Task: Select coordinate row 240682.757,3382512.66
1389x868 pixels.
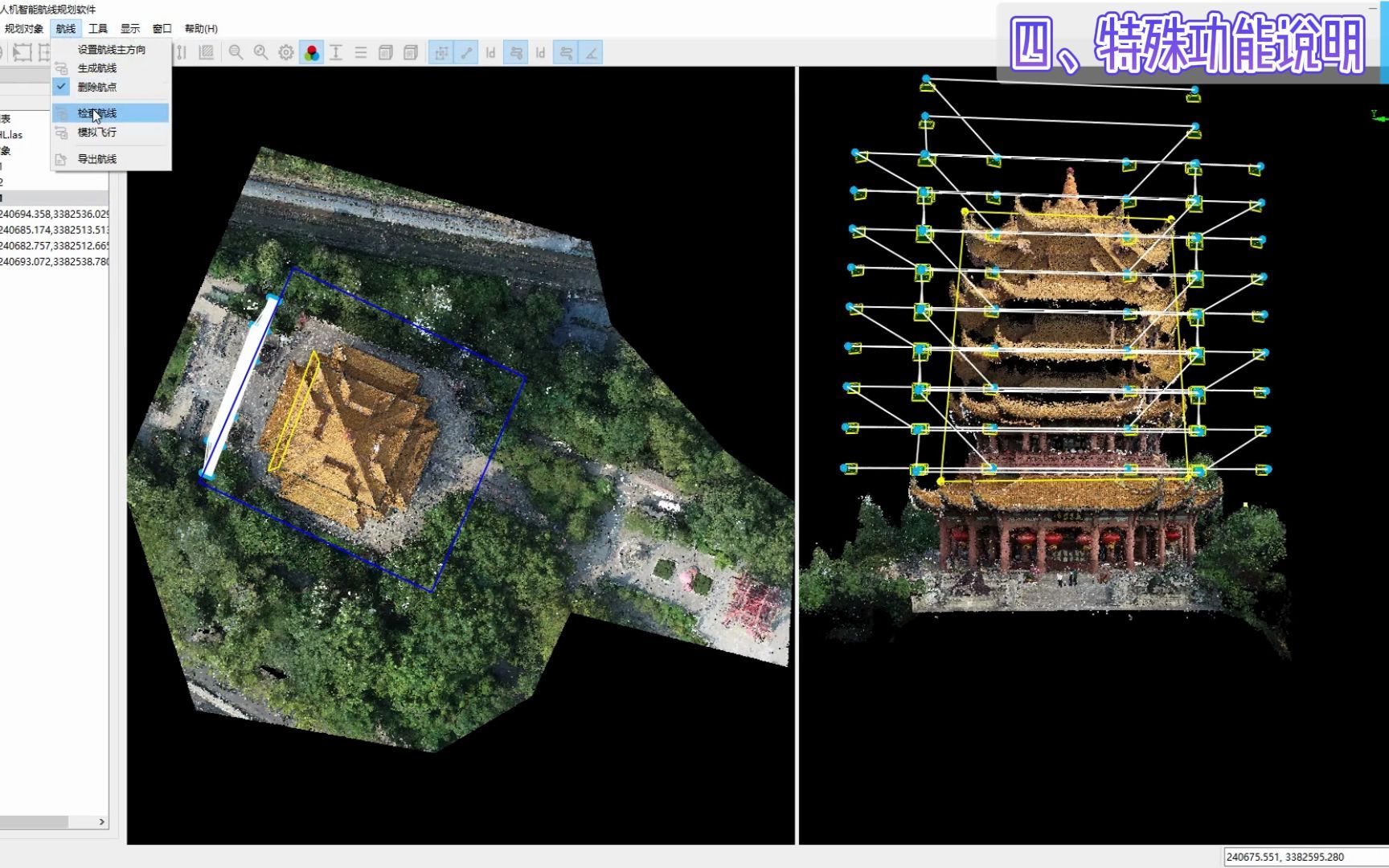Action: click(54, 246)
